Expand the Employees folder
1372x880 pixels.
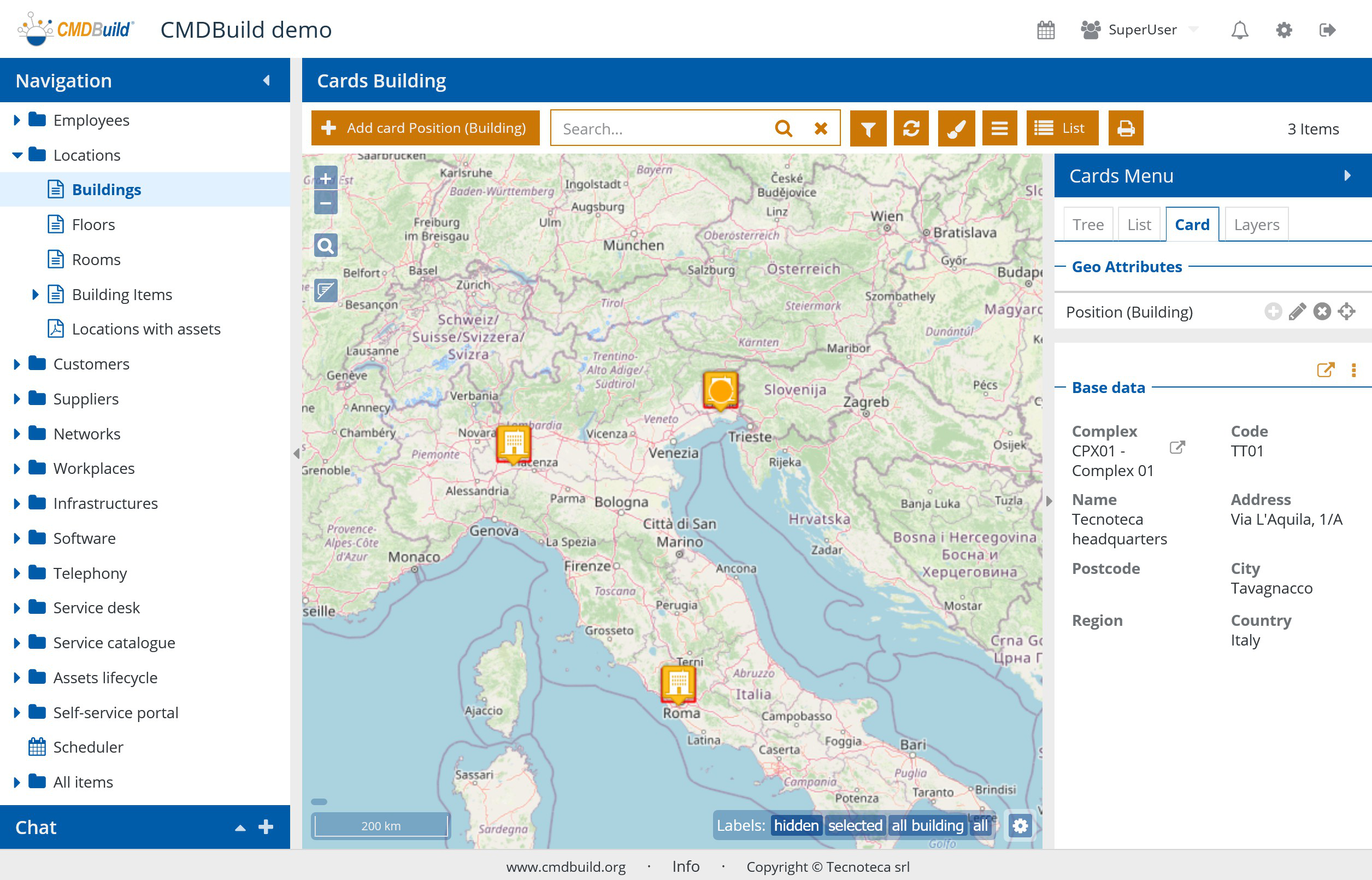click(16, 120)
